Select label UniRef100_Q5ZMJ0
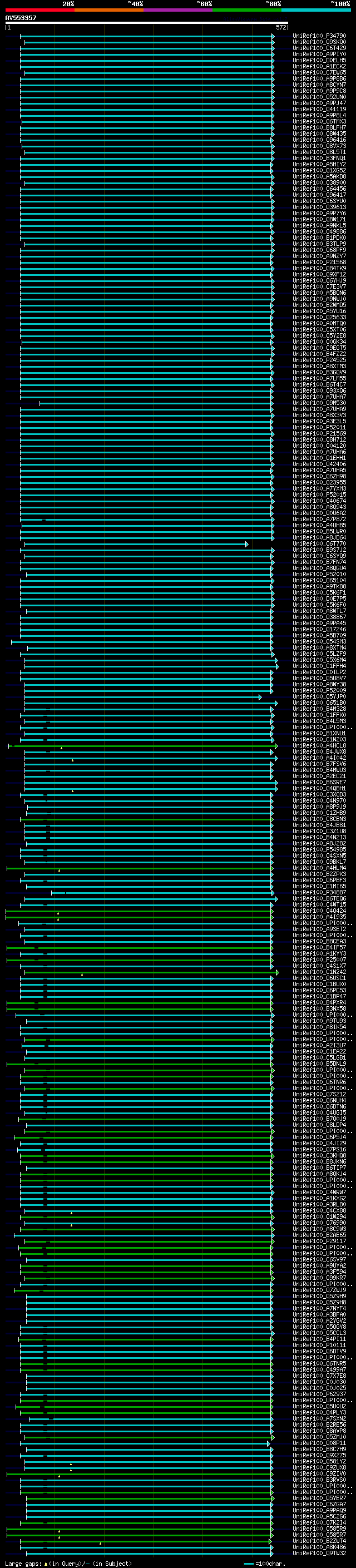This screenshot has height=1568, width=356. (x=319, y=1437)
